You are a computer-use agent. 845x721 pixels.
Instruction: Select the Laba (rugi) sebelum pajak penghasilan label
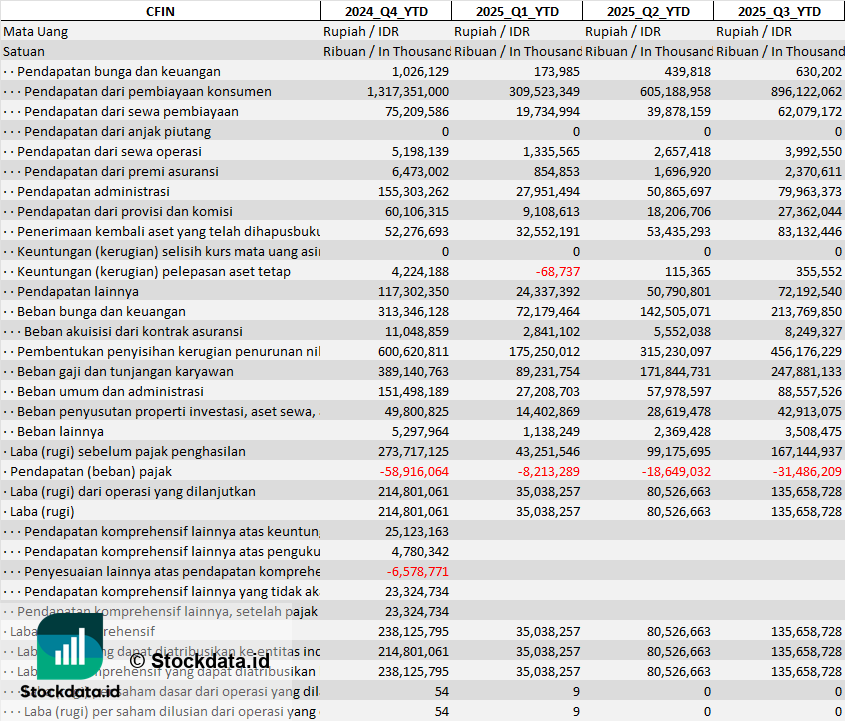pyautogui.click(x=127, y=451)
